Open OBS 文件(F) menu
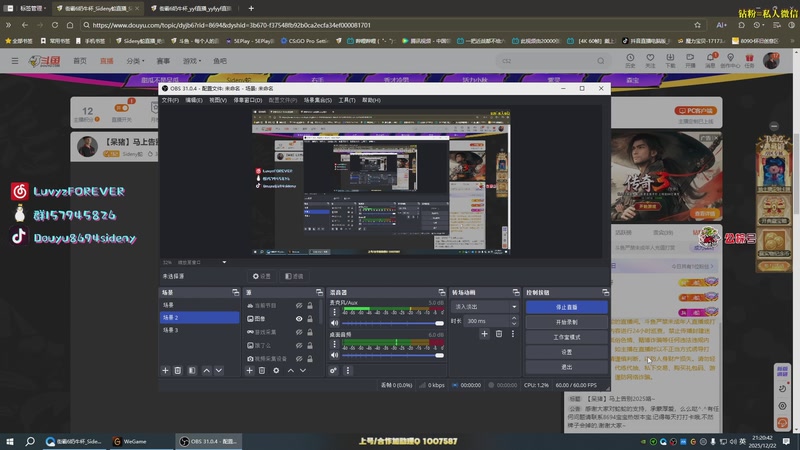800x450 pixels. click(x=170, y=100)
